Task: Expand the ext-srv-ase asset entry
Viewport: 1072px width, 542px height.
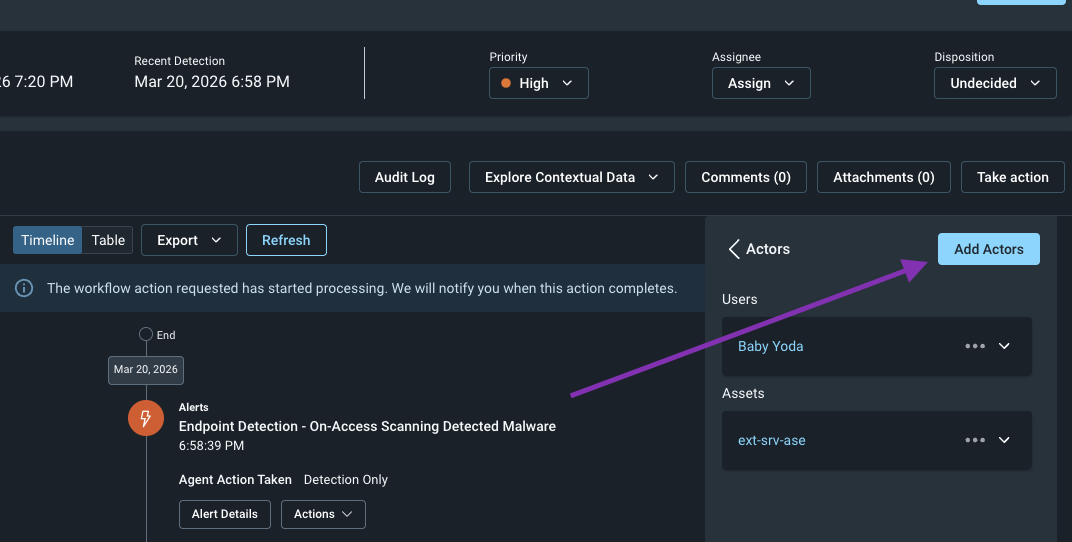Action: (x=1005, y=440)
